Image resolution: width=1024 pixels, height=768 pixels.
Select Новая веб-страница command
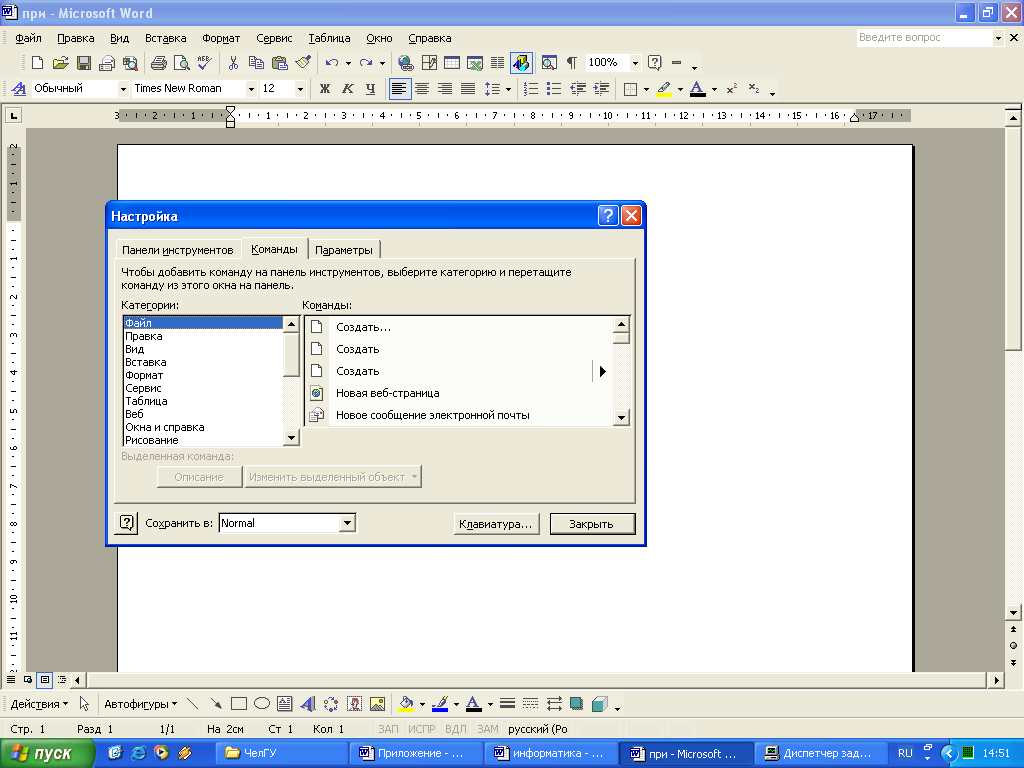(458, 393)
